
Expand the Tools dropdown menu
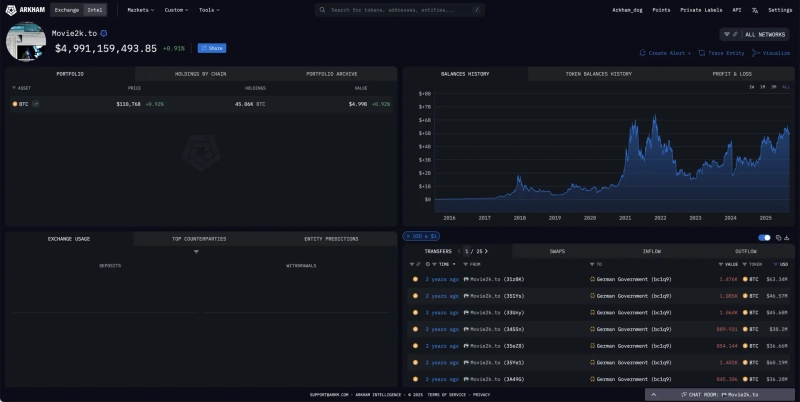208,10
